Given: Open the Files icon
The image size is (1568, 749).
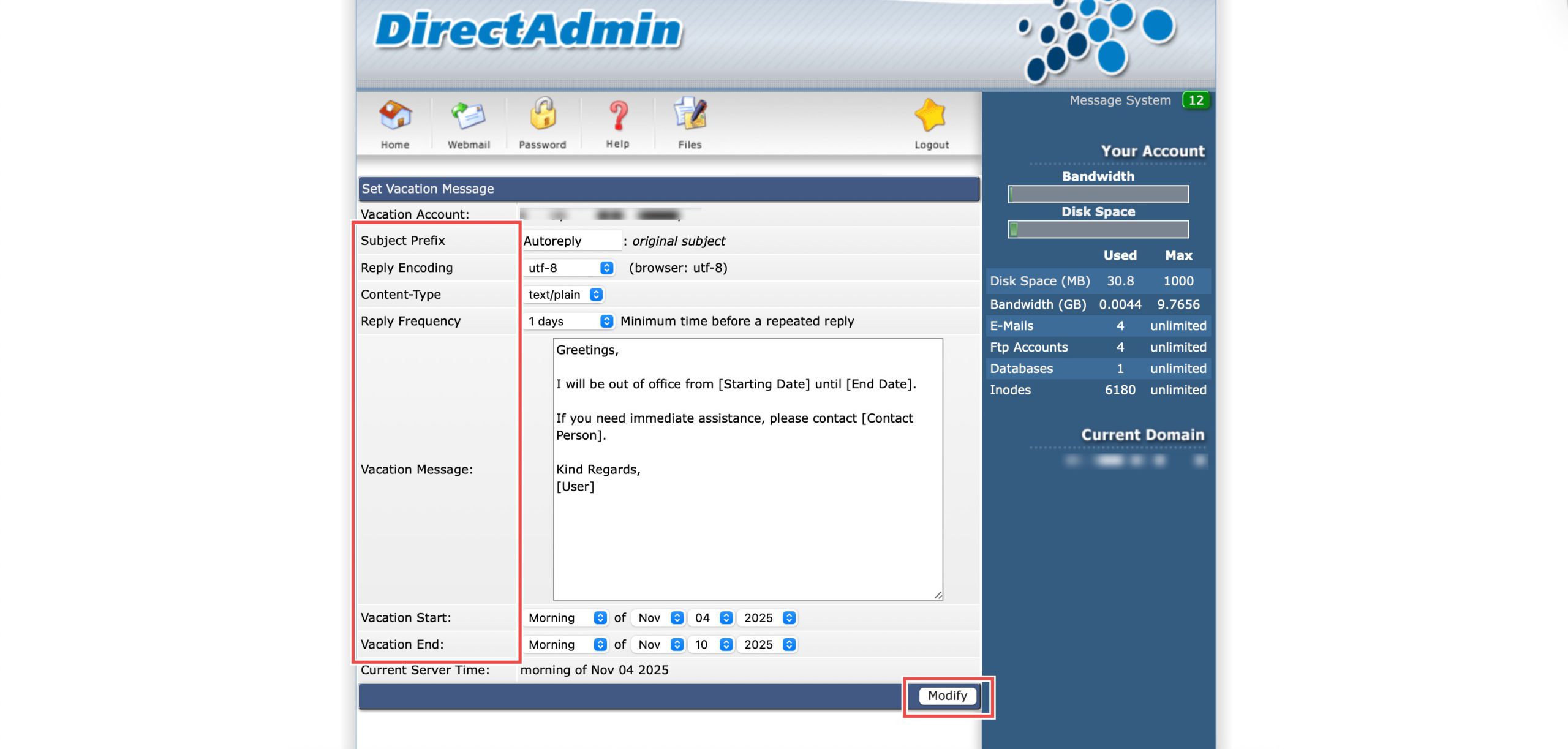Looking at the screenshot, I should tap(690, 115).
